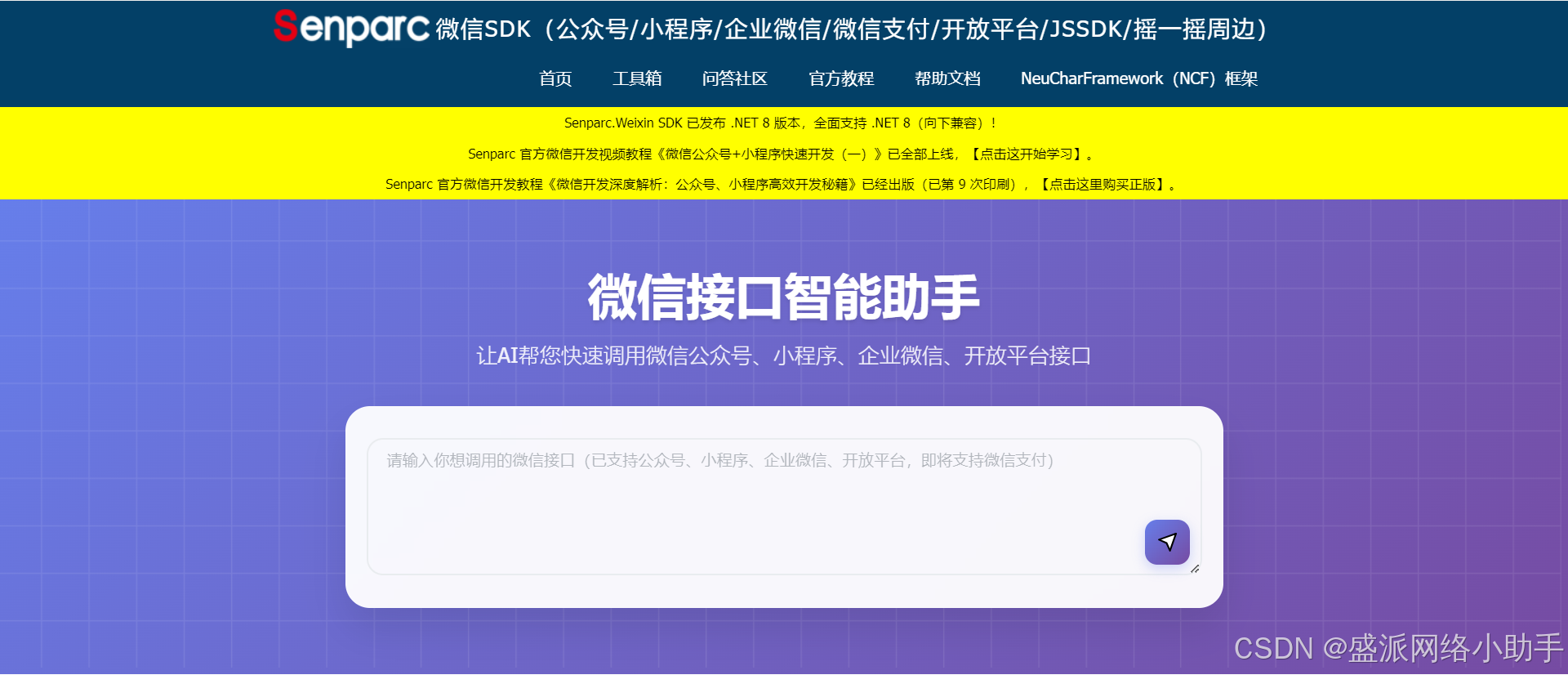Image resolution: width=1568 pixels, height=675 pixels.
Task: Open 官方教程 from the navigation bar
Action: [x=841, y=78]
